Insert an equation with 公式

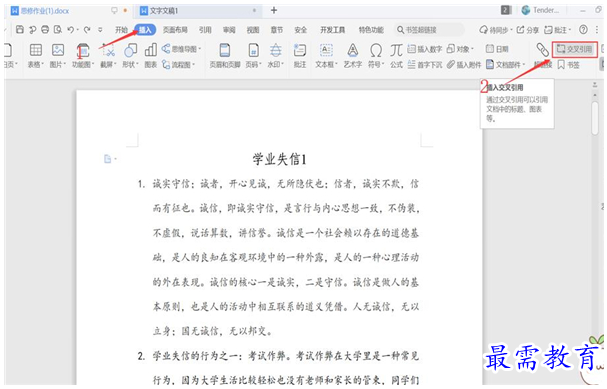coord(396,56)
